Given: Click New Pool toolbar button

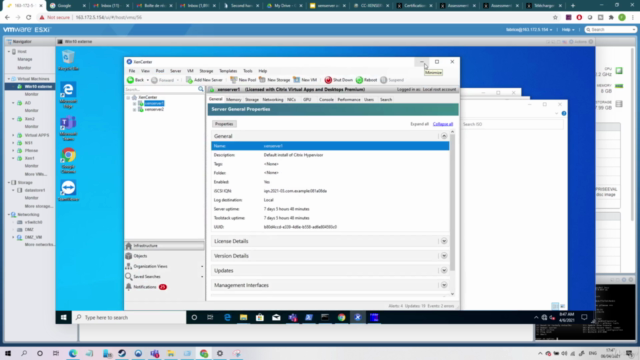Looking at the screenshot, I should (243, 80).
